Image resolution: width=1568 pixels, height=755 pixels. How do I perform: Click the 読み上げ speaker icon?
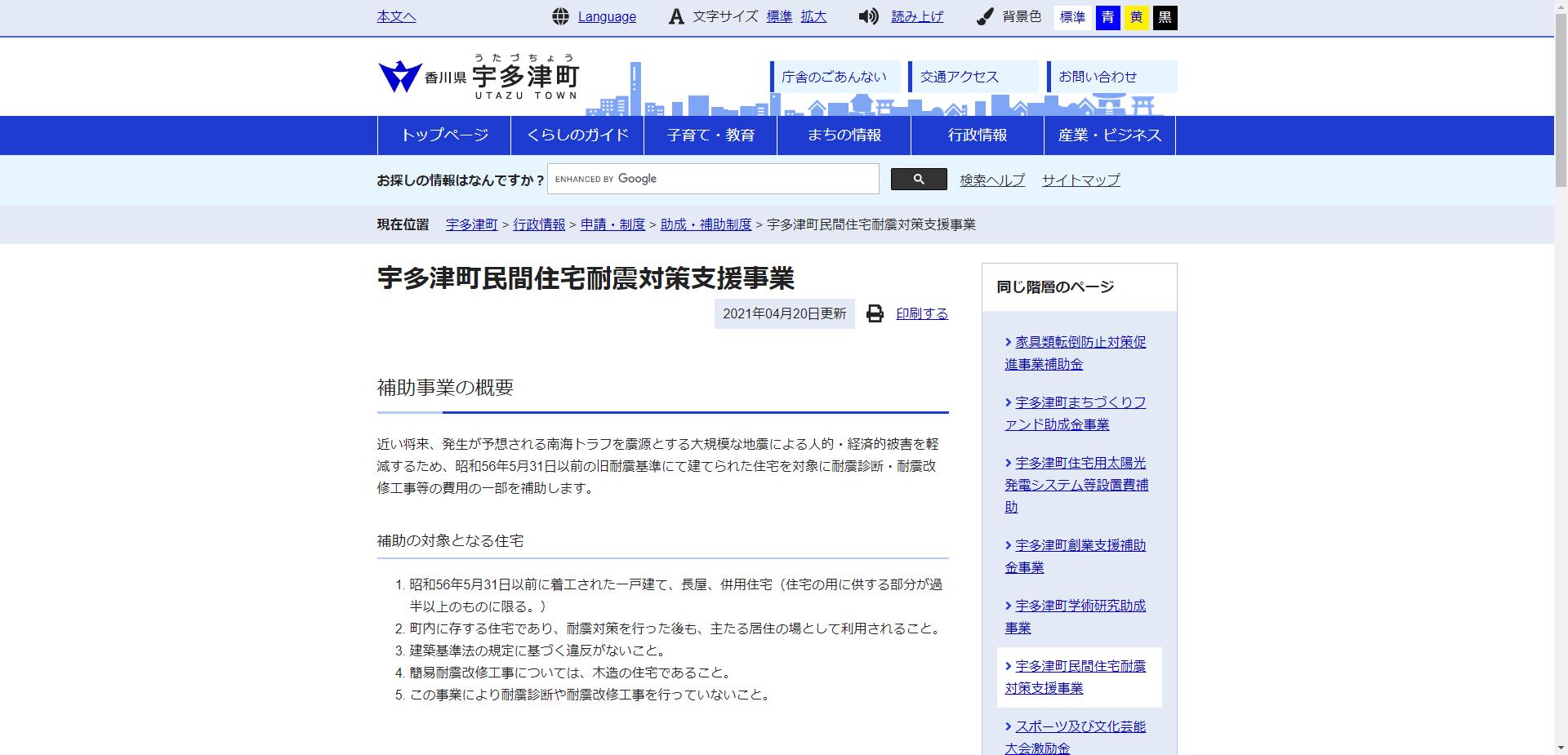867,16
